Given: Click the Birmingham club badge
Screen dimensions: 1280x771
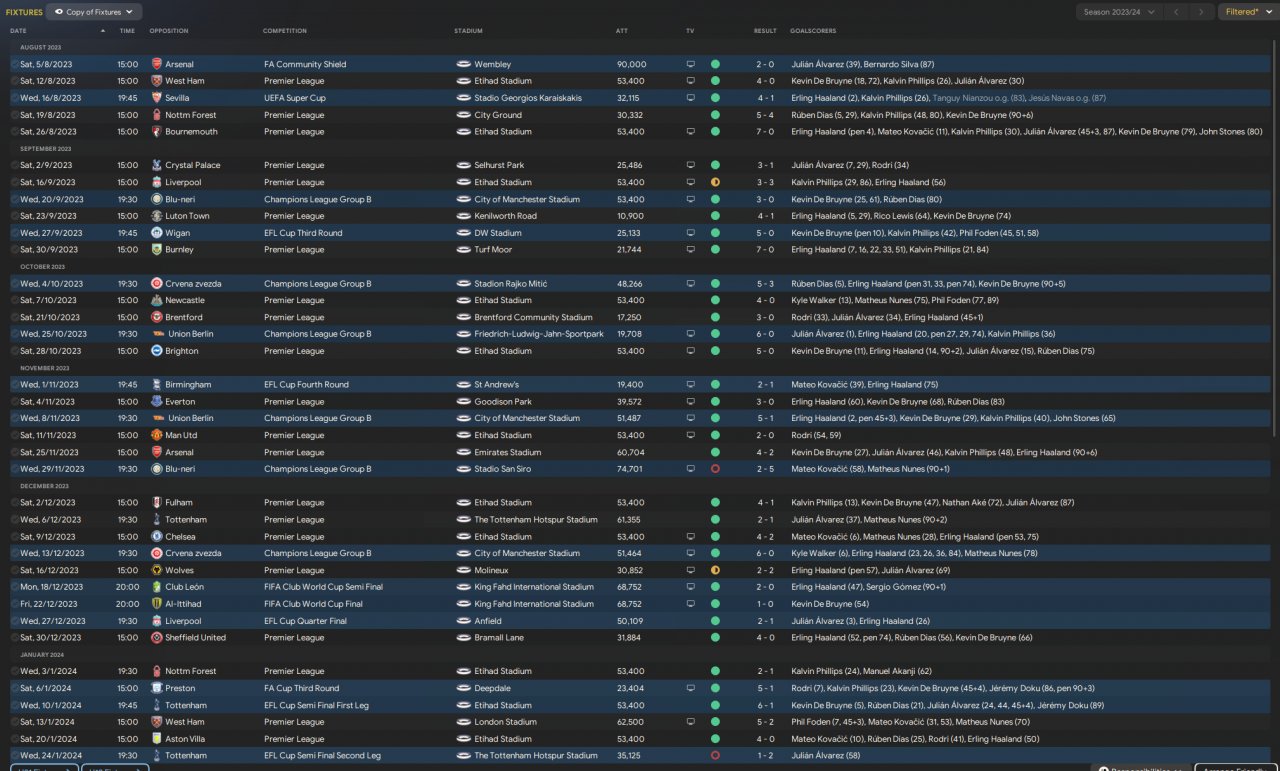Looking at the screenshot, I should pyautogui.click(x=156, y=384).
